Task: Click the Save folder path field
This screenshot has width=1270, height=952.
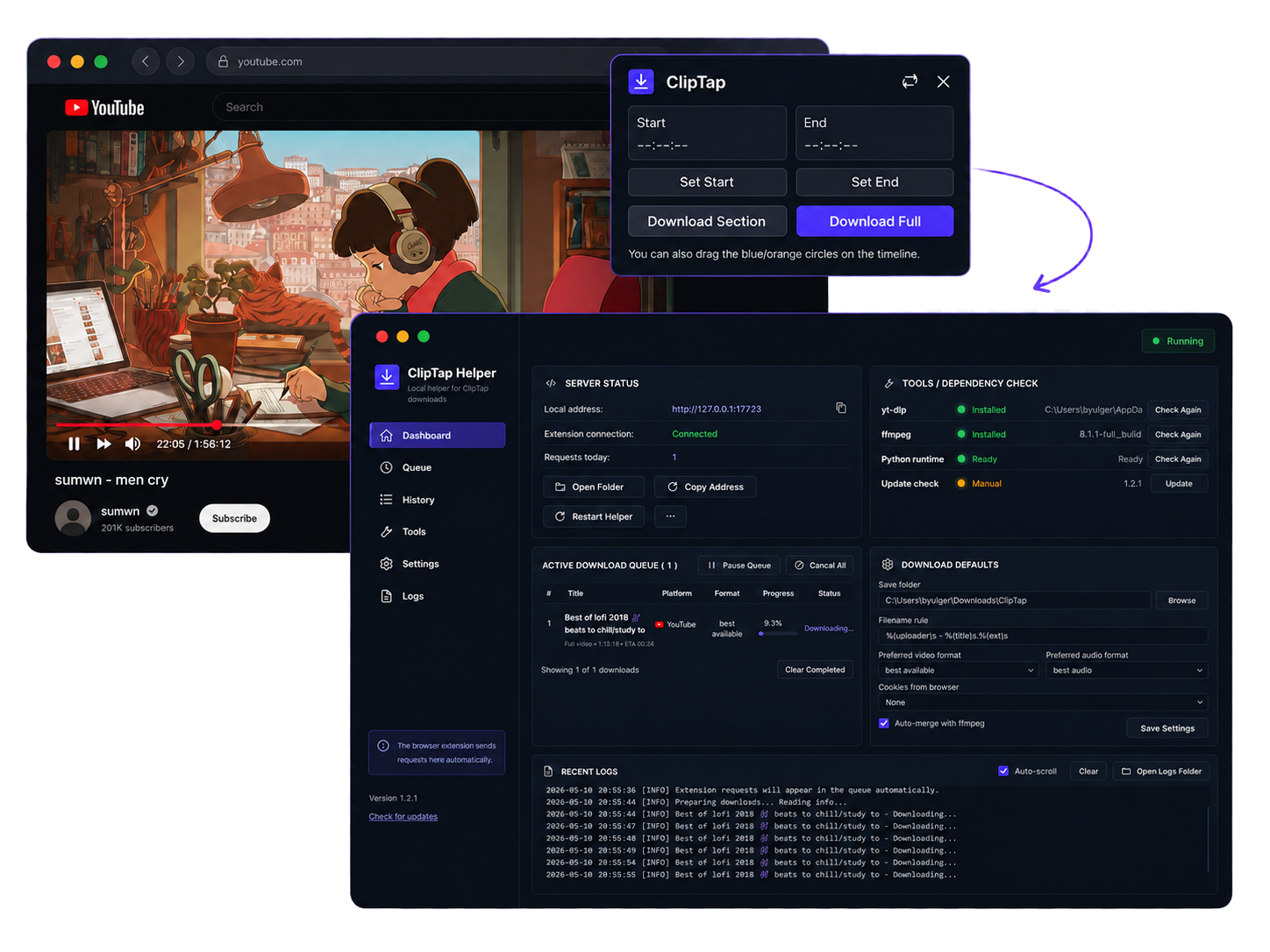Action: pyautogui.click(x=1014, y=600)
